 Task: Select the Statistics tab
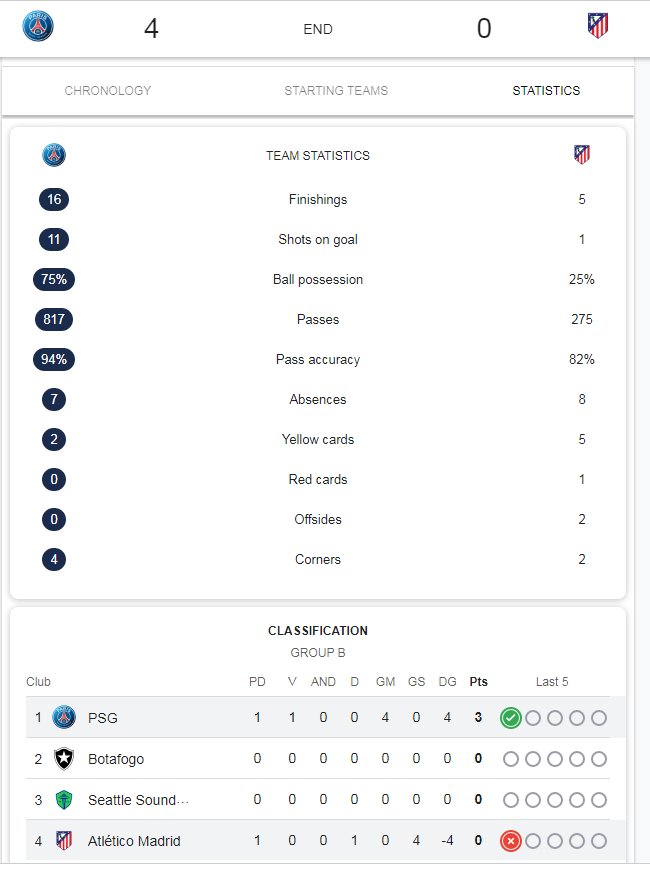546,91
